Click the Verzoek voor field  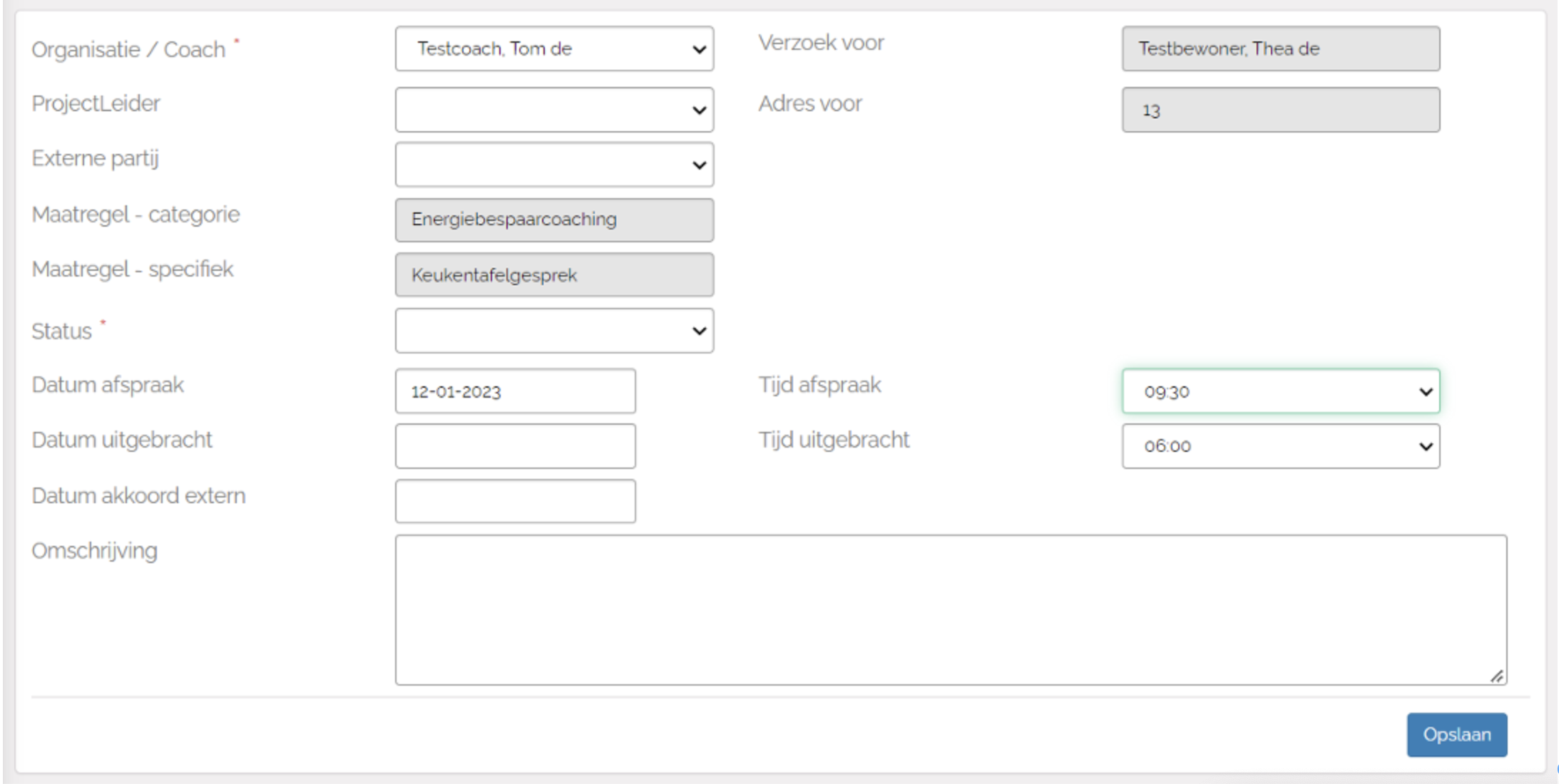tap(1280, 48)
